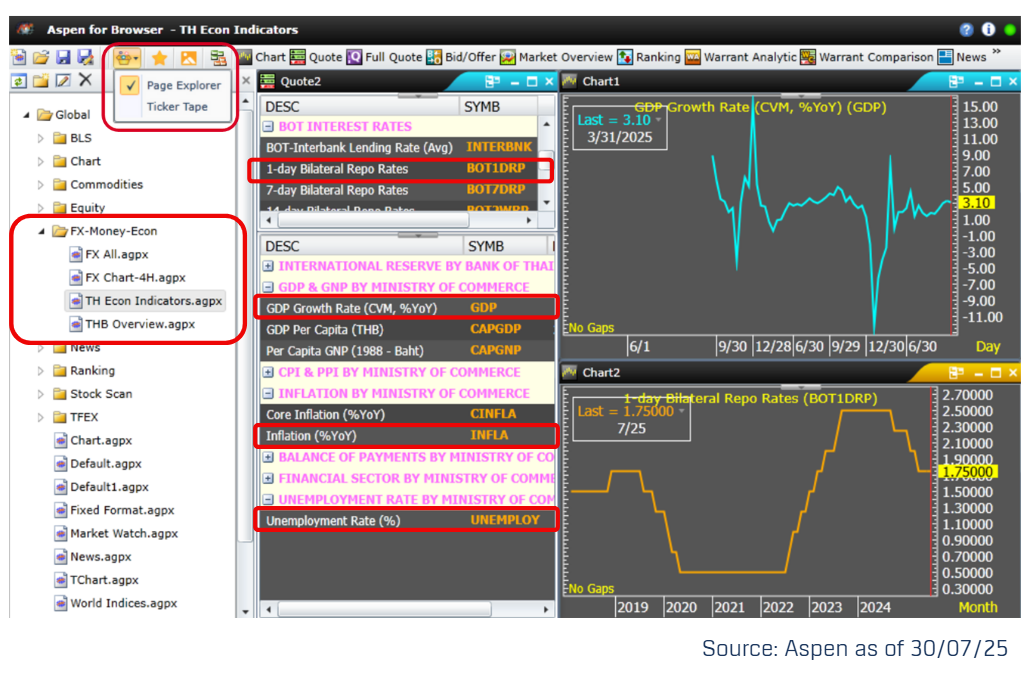
Task: Open Warrant Analytic from the toolbar
Action: click(x=741, y=57)
